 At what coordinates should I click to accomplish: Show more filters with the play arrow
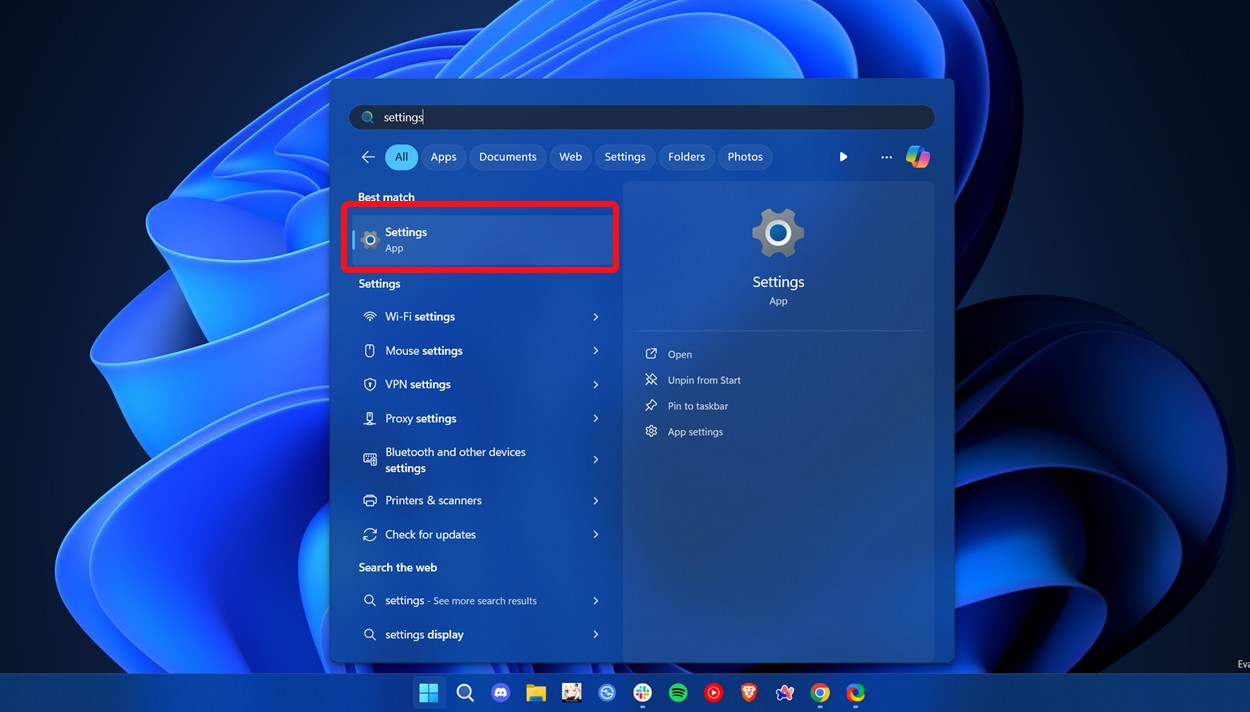click(x=843, y=157)
